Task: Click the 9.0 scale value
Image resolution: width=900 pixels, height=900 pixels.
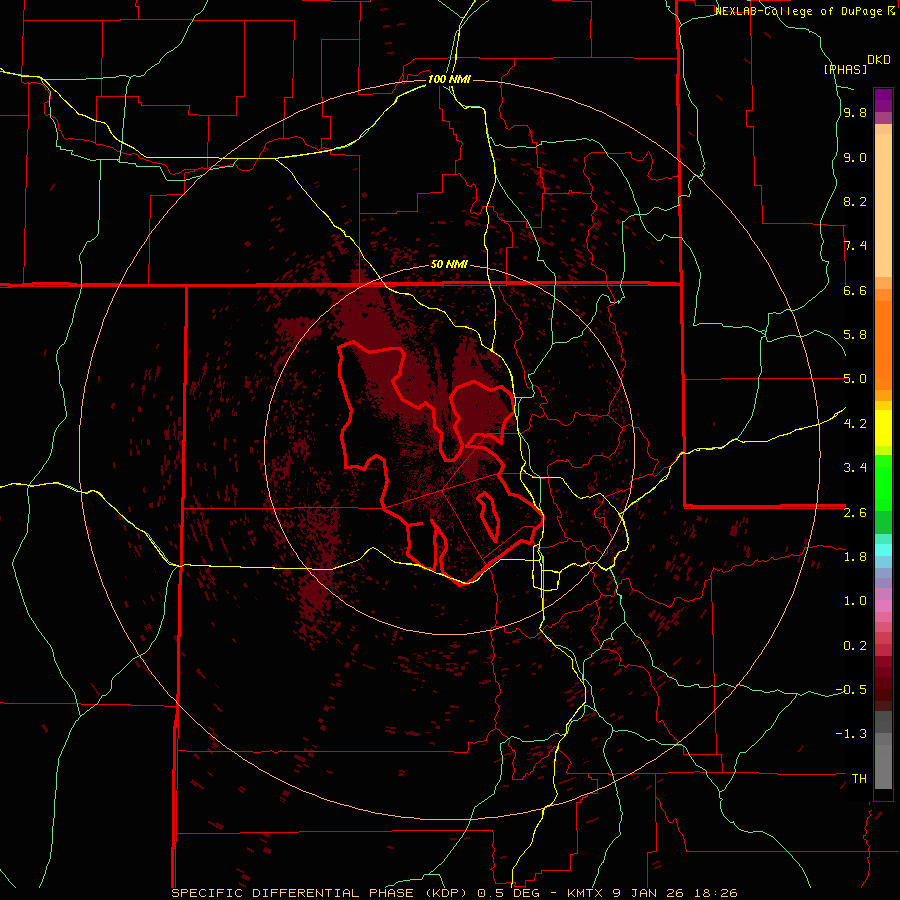Action: point(855,157)
